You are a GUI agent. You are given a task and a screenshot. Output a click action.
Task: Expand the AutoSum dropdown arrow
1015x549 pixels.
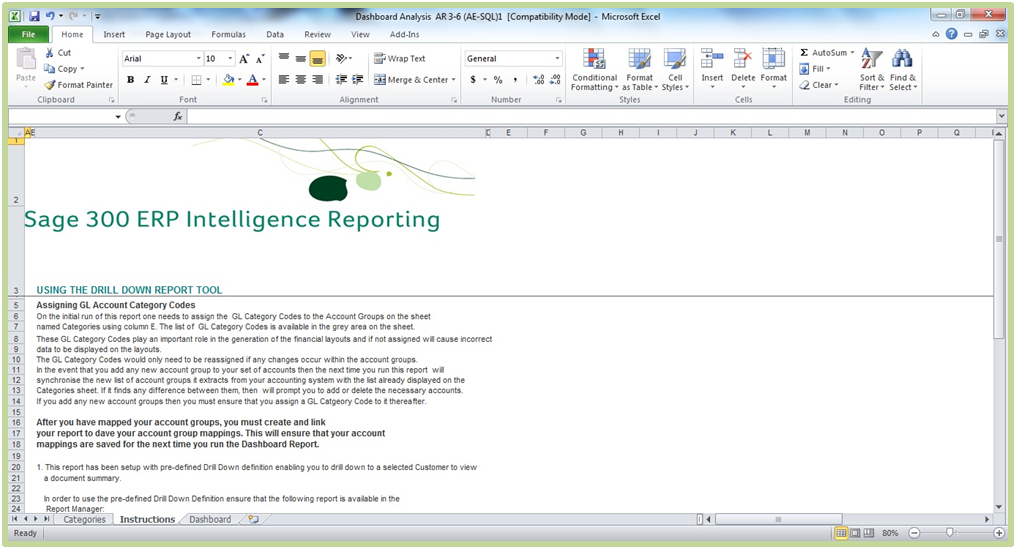click(852, 52)
